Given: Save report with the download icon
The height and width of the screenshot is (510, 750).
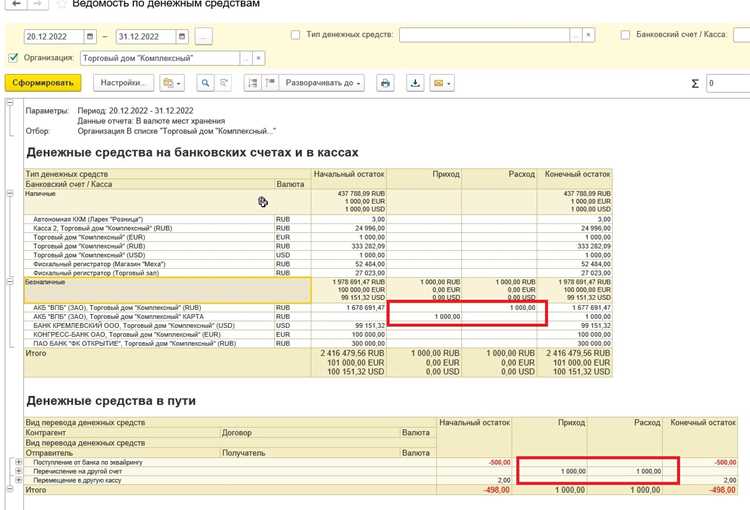Looking at the screenshot, I should [415, 83].
